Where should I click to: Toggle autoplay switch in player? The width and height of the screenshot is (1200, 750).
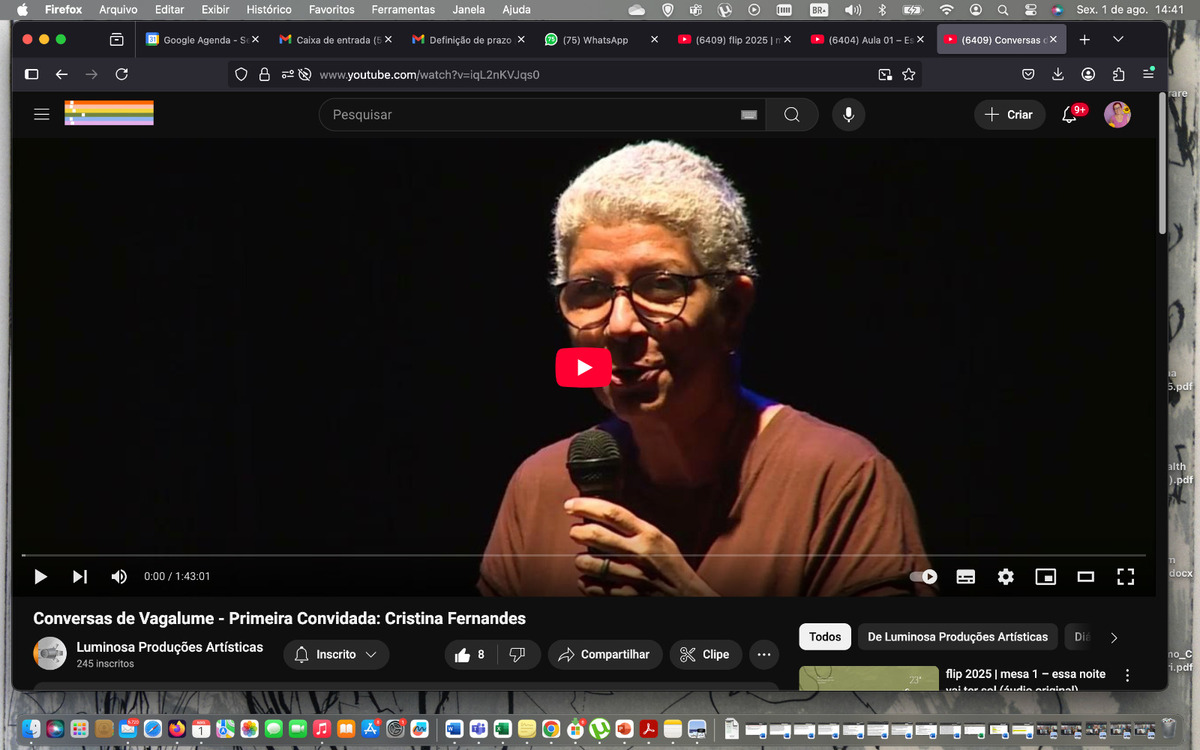(923, 577)
